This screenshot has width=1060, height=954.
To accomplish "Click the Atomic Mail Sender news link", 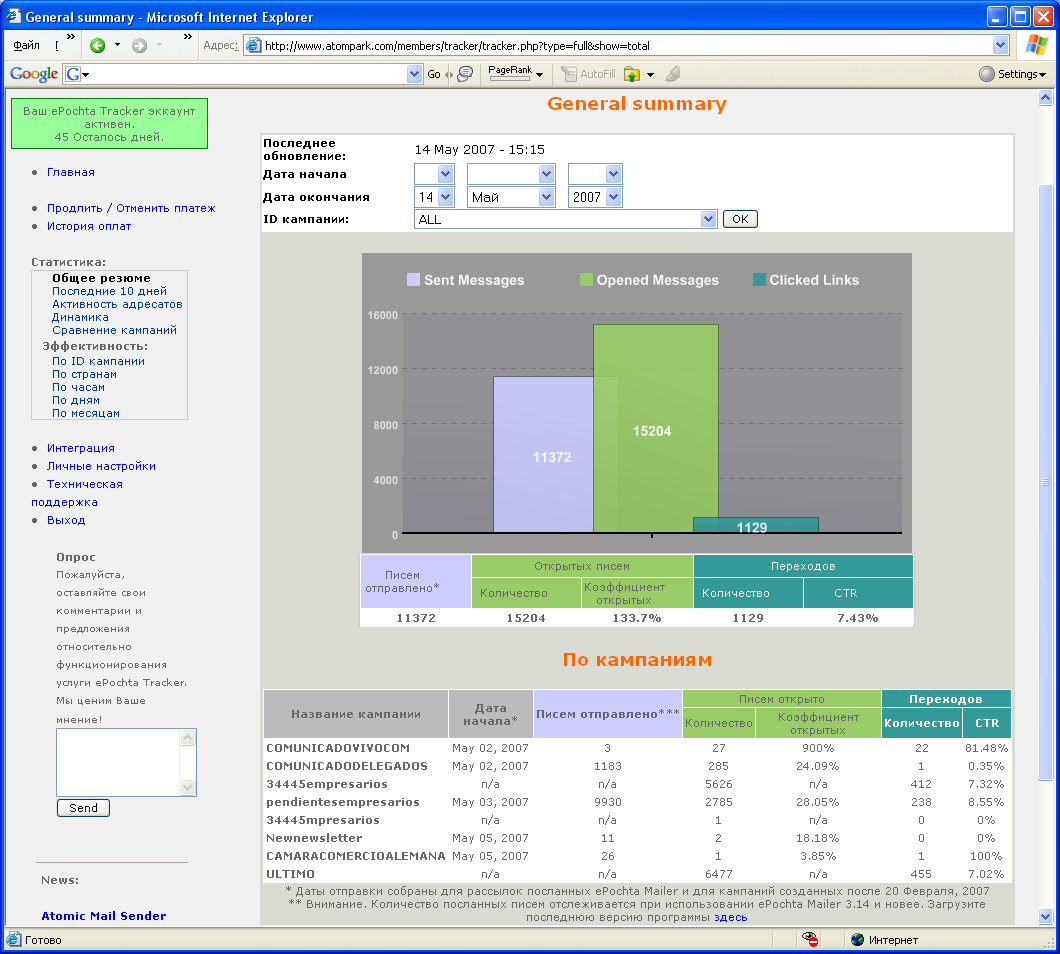I will tap(103, 916).
